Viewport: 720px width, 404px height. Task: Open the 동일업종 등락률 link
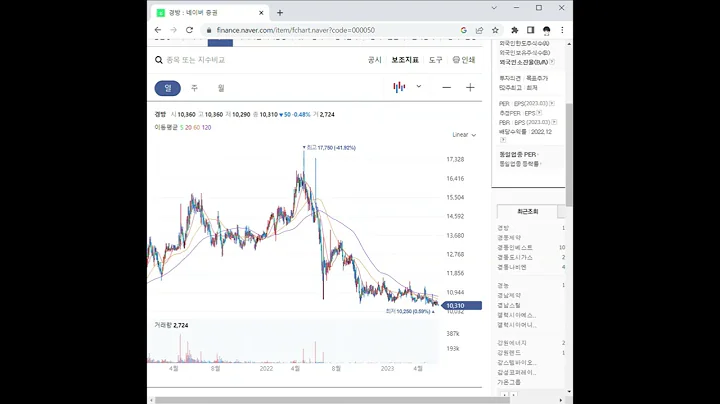click(x=520, y=163)
